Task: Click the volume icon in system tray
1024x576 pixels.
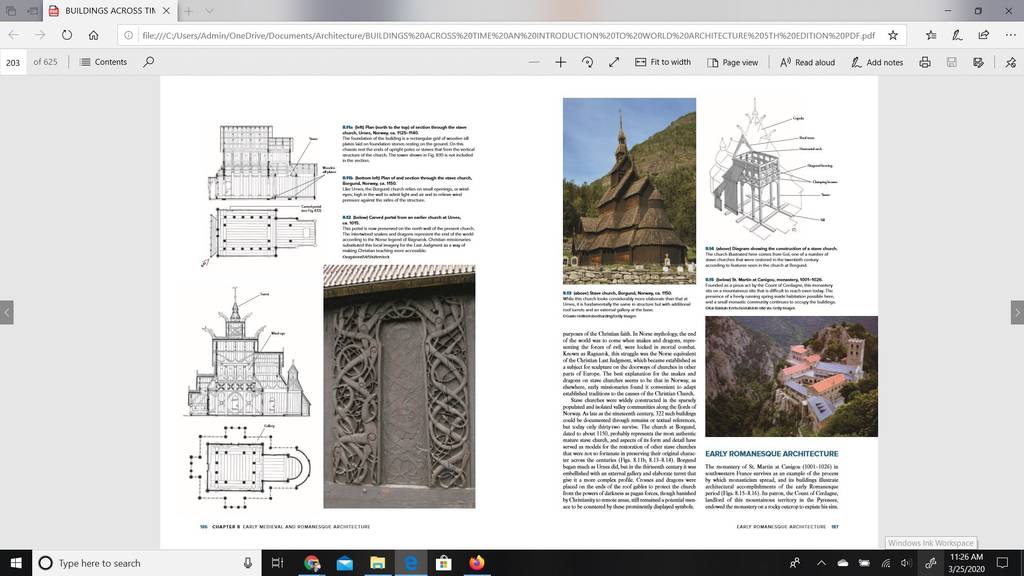Action: pyautogui.click(x=905, y=563)
